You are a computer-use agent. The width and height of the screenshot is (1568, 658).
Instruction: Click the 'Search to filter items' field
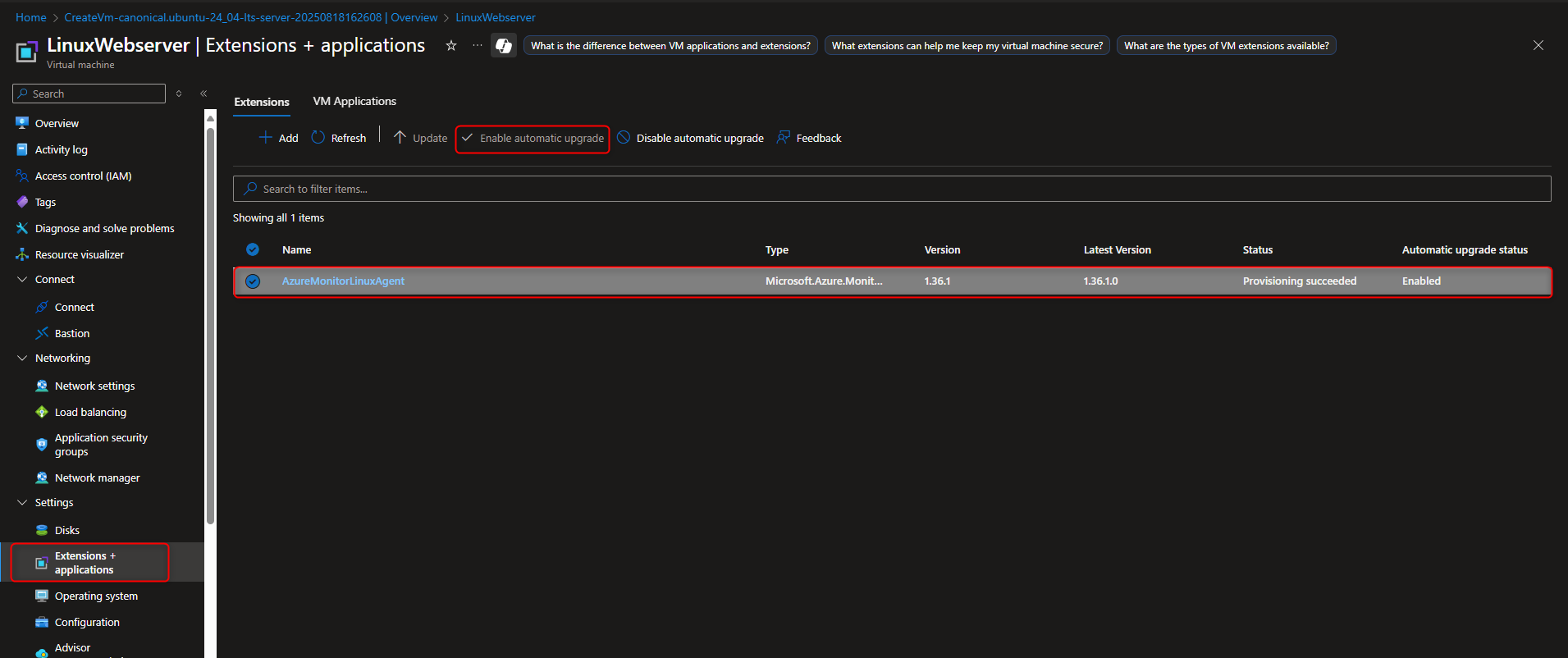tap(892, 189)
